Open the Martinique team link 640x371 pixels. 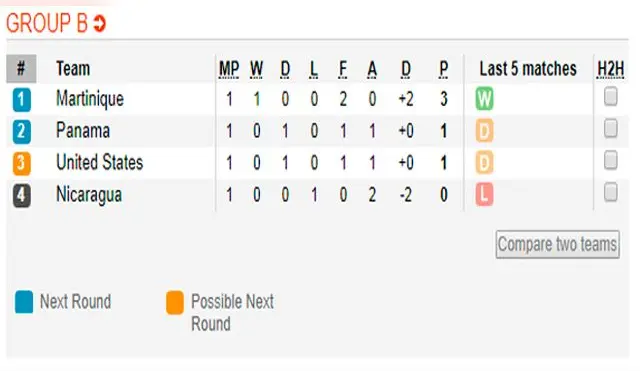(x=90, y=99)
